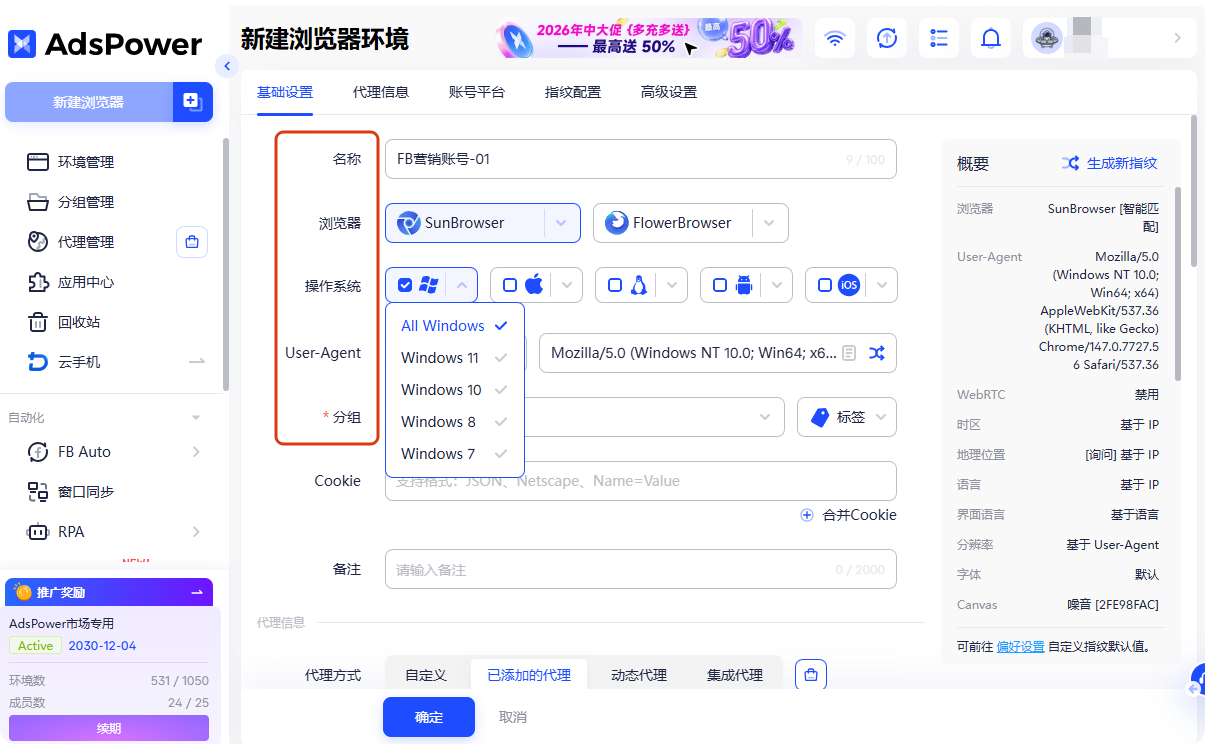Toggle Windows 10 option
Screen dimensions: 1205x744
coord(455,390)
